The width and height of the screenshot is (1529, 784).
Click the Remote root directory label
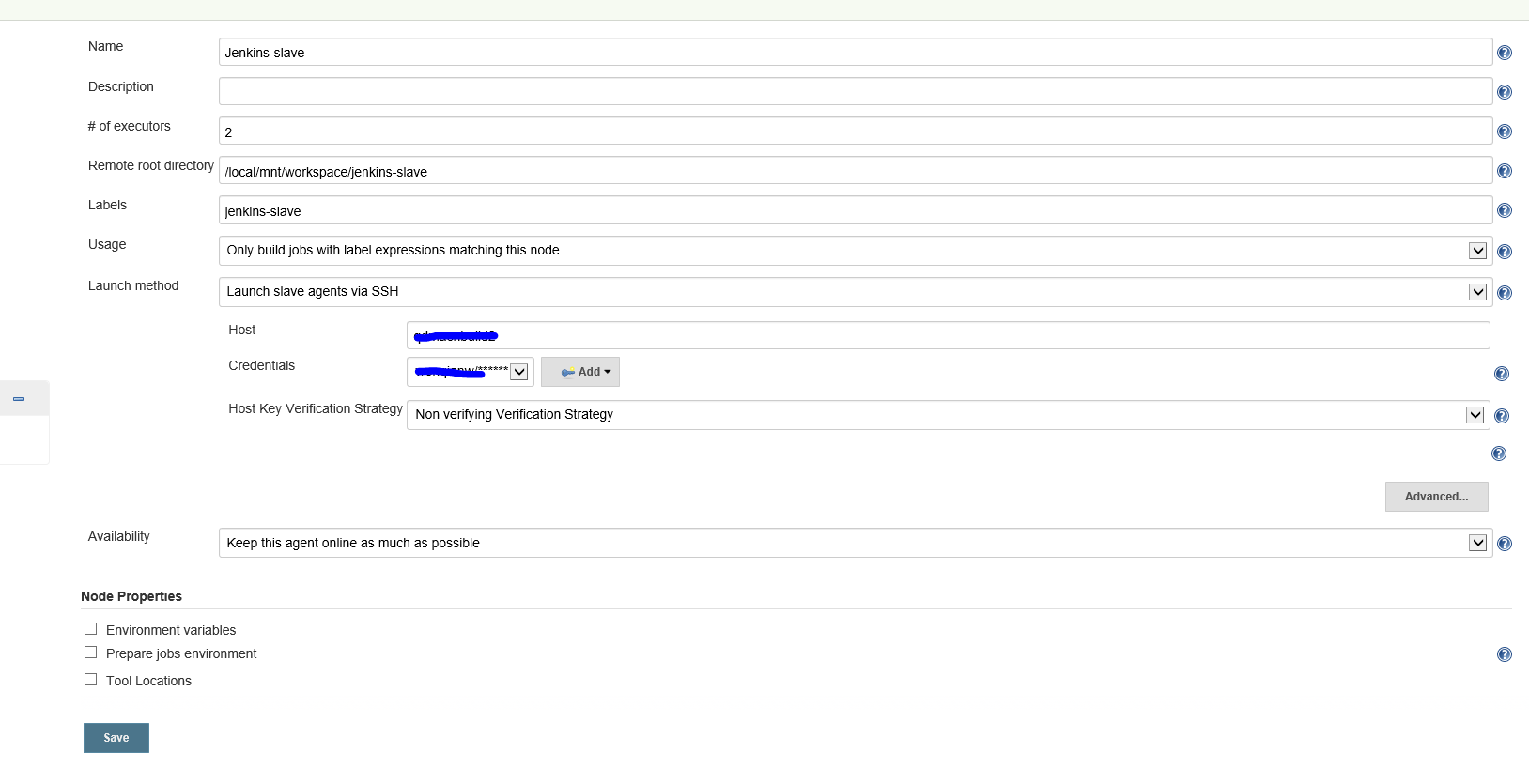[x=151, y=165]
